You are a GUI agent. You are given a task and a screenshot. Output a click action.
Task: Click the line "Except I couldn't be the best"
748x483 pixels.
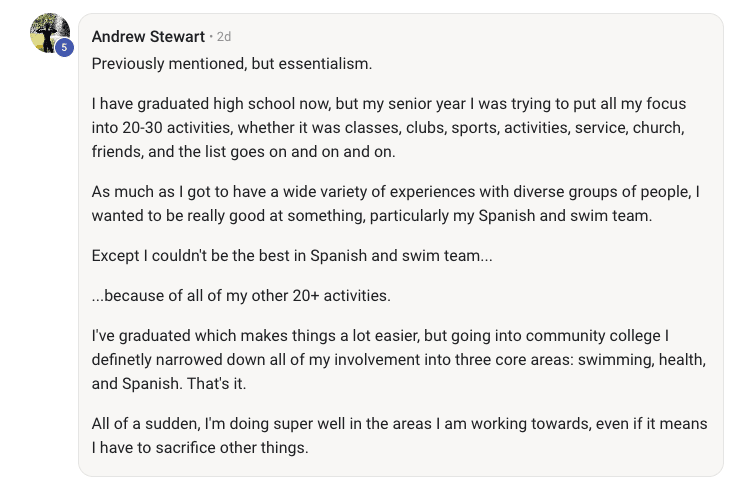pyautogui.click(x=292, y=255)
